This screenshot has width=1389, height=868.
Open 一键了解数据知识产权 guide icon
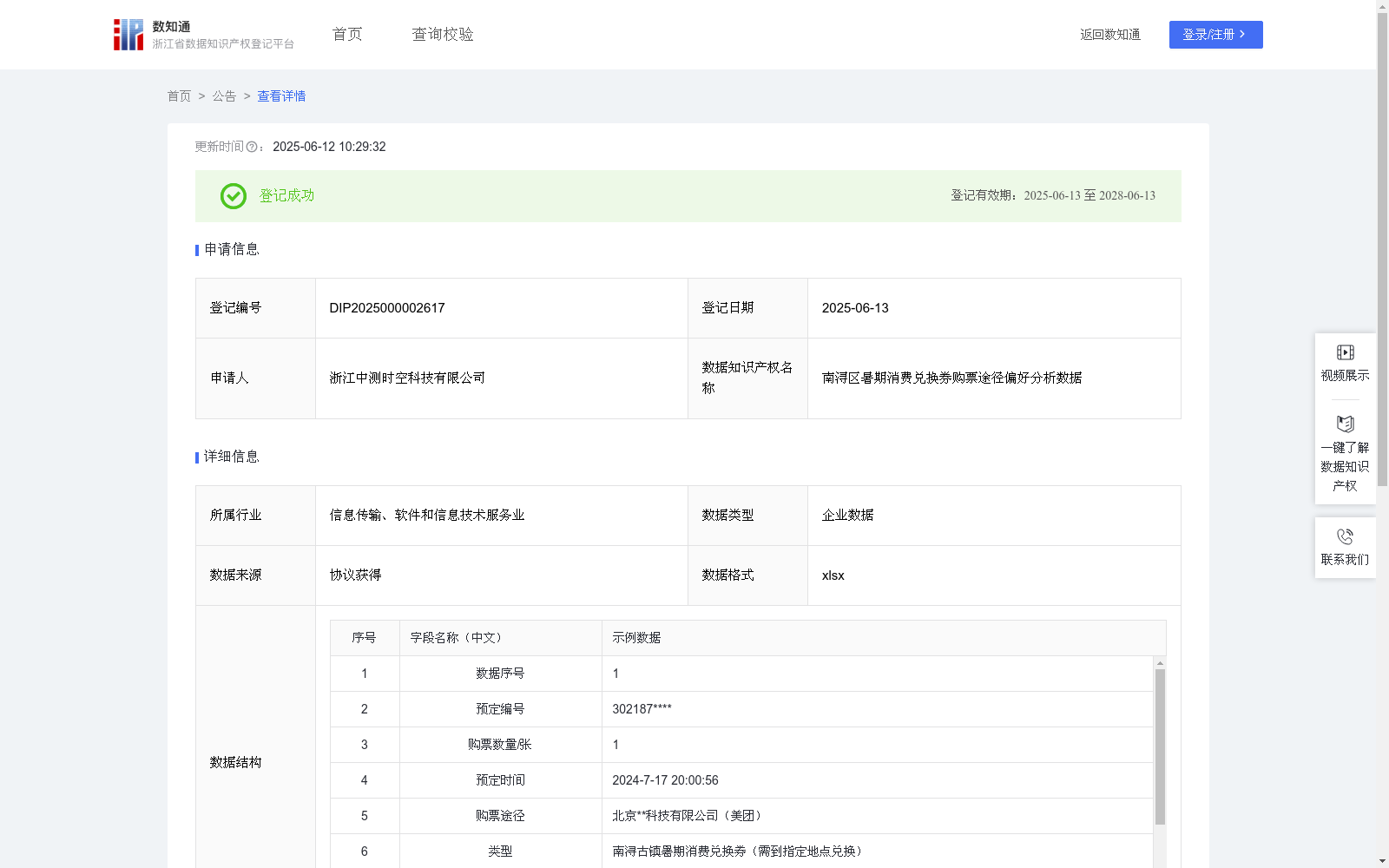coord(1345,424)
